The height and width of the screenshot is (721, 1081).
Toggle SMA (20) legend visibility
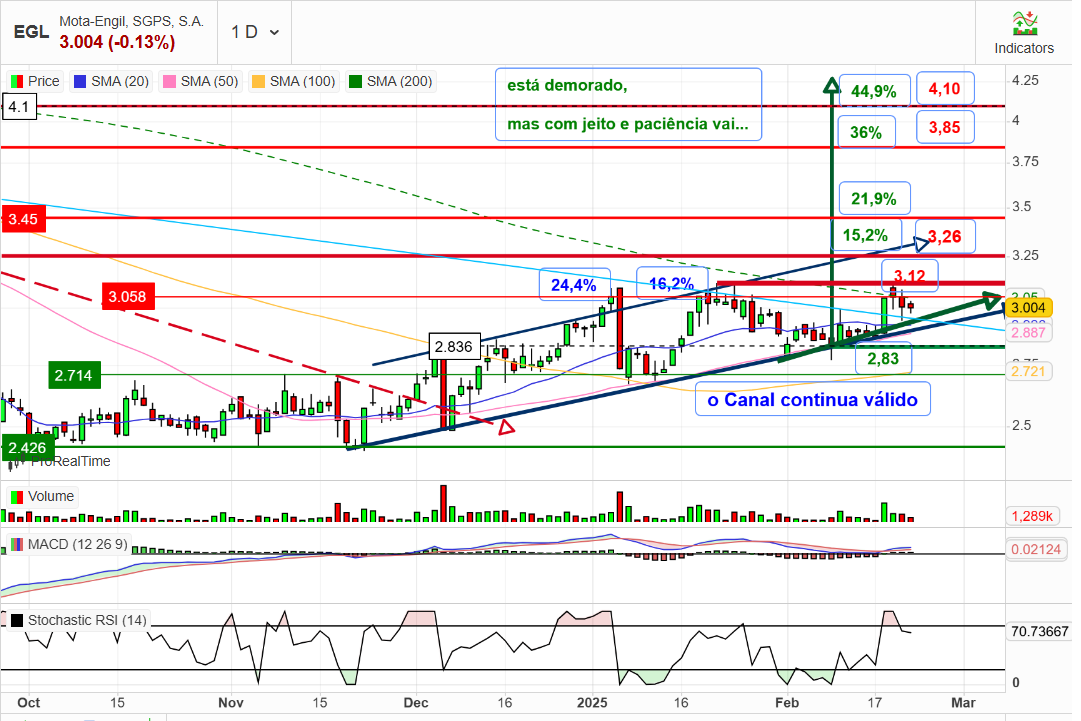click(110, 81)
